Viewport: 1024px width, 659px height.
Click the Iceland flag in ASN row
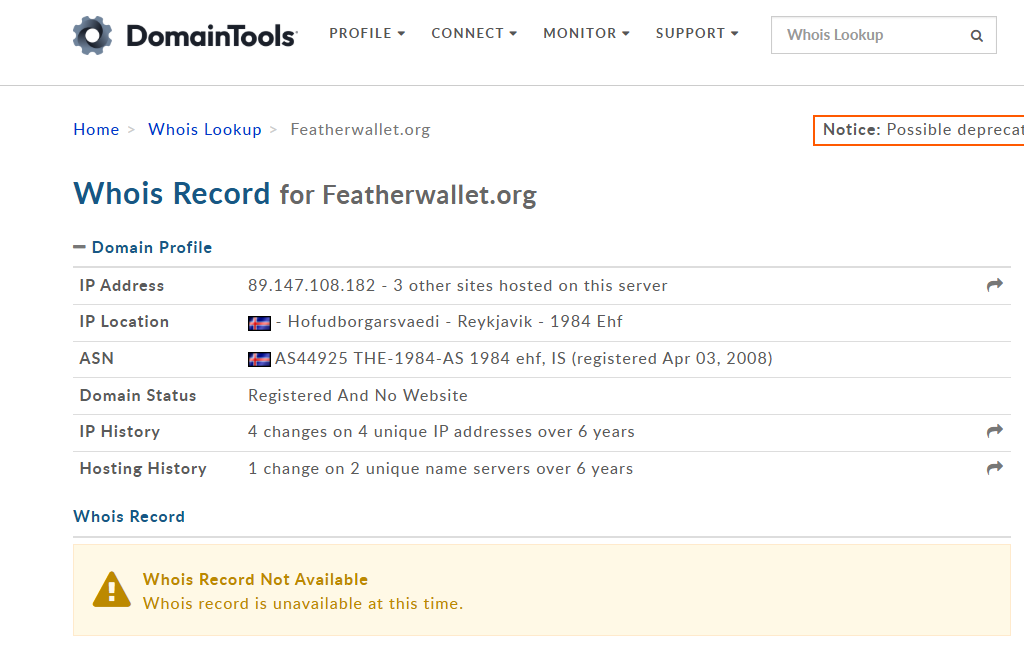pos(259,358)
